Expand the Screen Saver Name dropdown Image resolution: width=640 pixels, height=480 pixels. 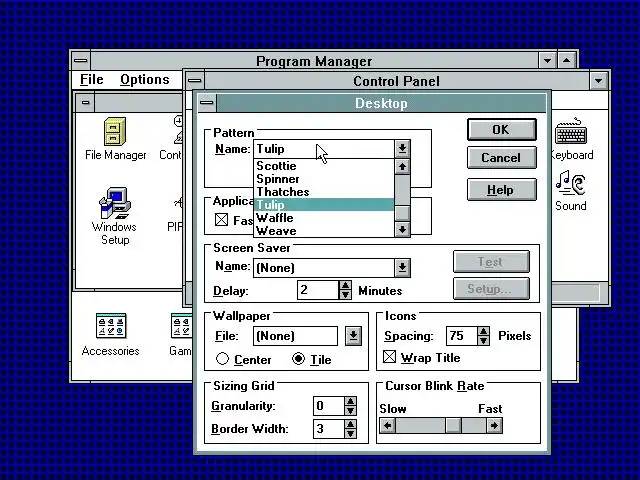(402, 267)
